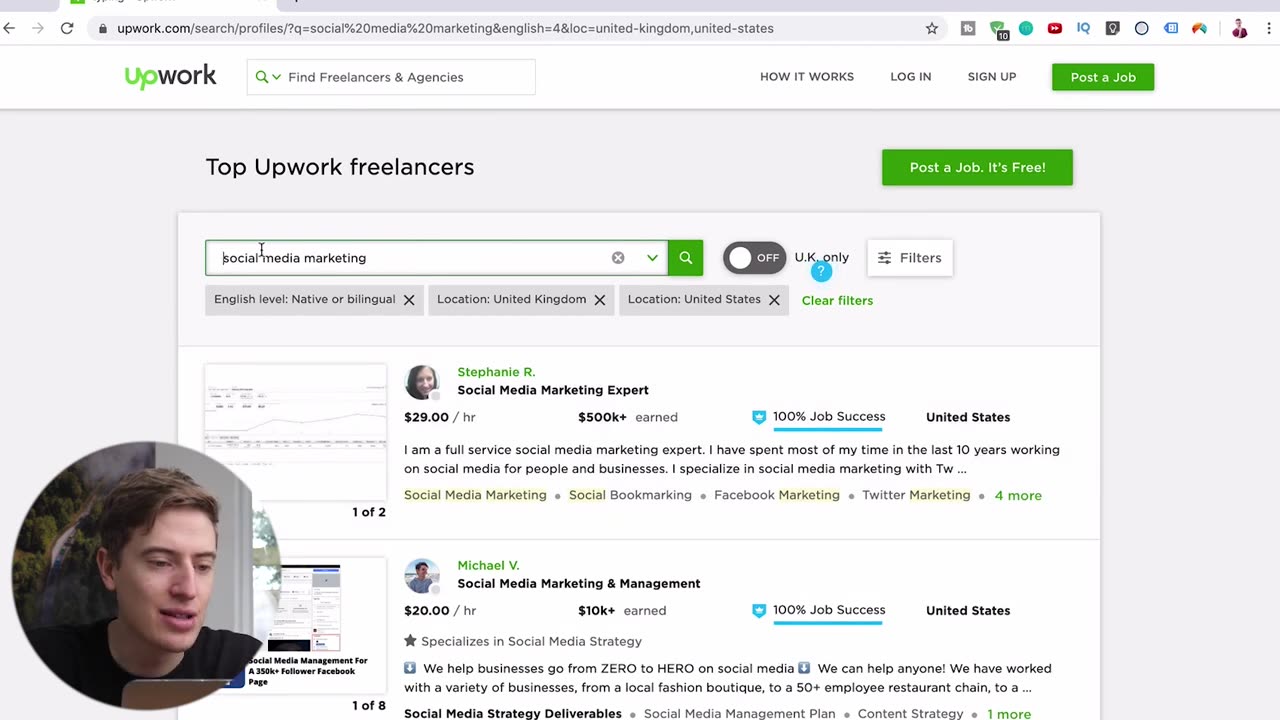Open the gray circle extension icon
The image size is (1280, 720).
pyautogui.click(x=1142, y=28)
